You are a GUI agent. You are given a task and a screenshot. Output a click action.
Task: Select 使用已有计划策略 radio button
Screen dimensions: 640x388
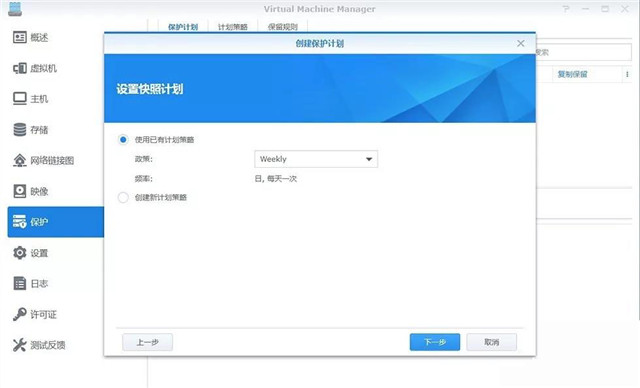pos(123,140)
